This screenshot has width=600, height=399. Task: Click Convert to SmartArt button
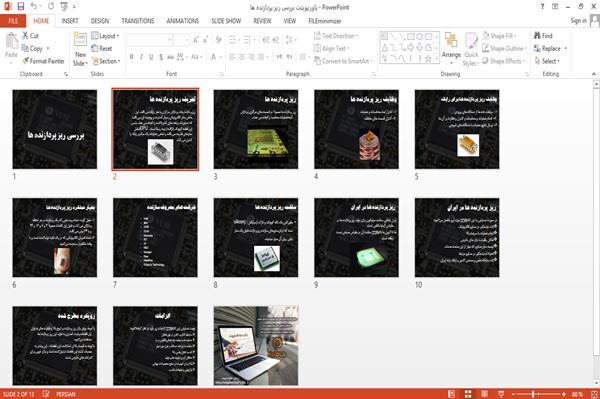342,61
